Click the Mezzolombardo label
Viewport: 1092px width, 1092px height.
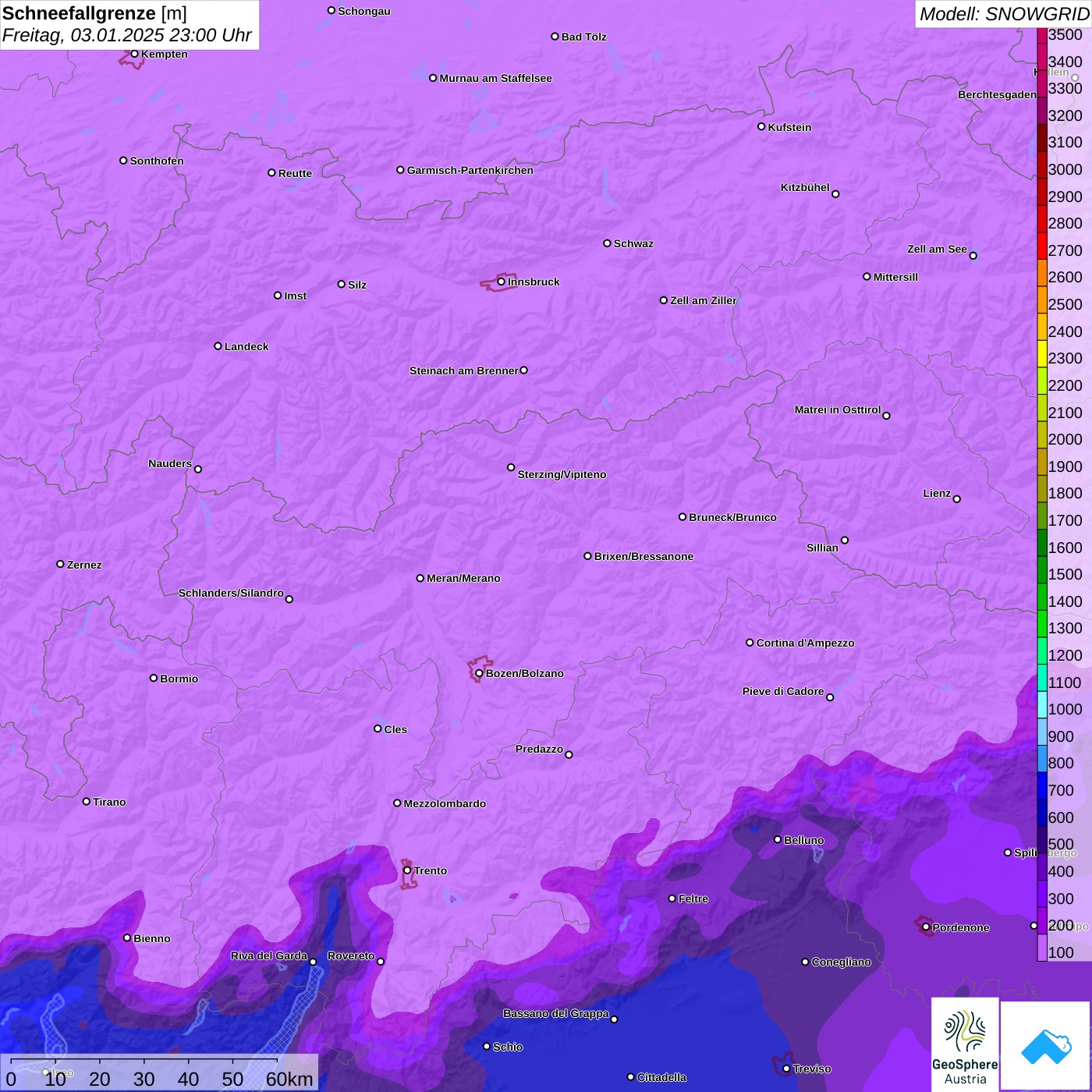click(445, 803)
